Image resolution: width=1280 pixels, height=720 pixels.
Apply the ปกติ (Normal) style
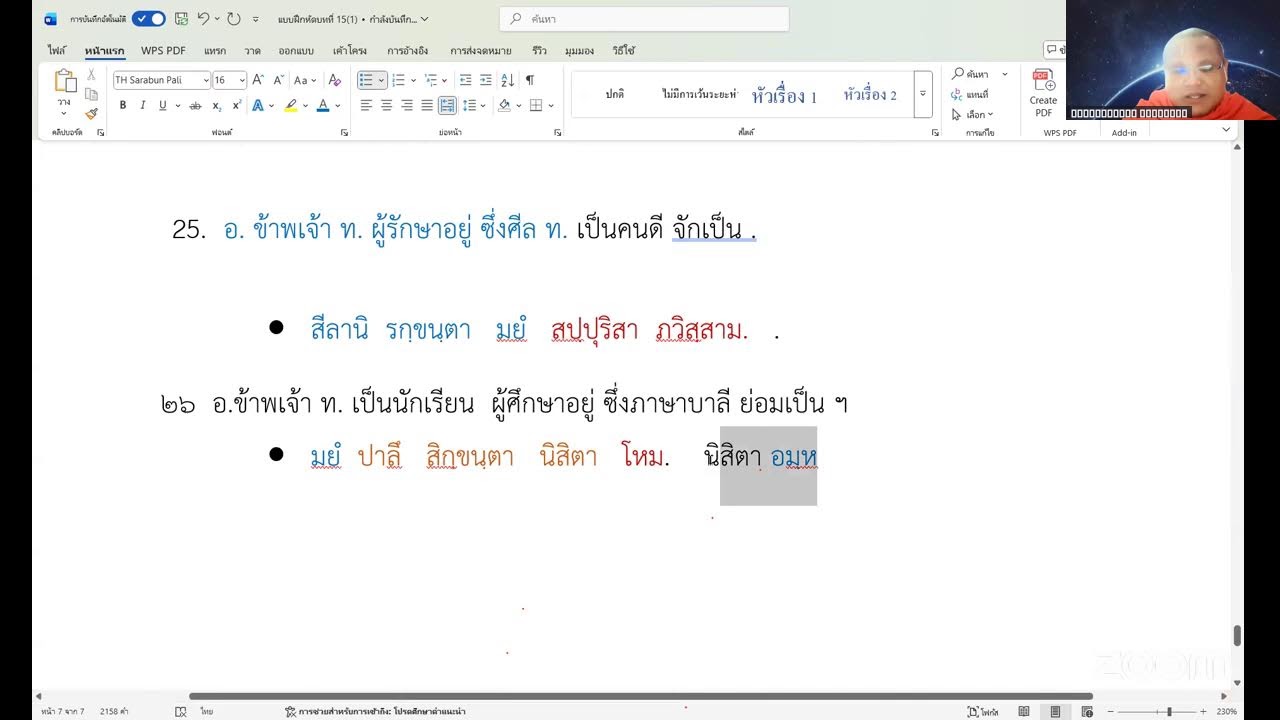pyautogui.click(x=614, y=94)
